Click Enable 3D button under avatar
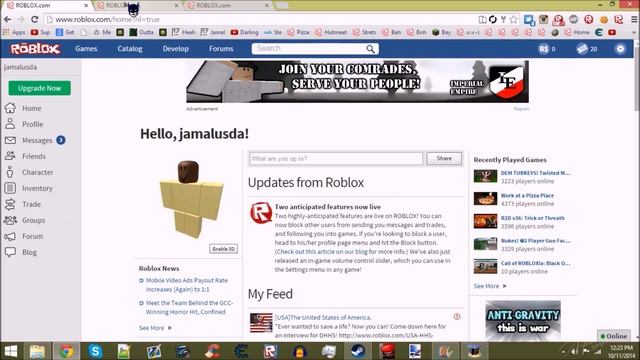Viewport: 640px width, 360px height. [223, 249]
